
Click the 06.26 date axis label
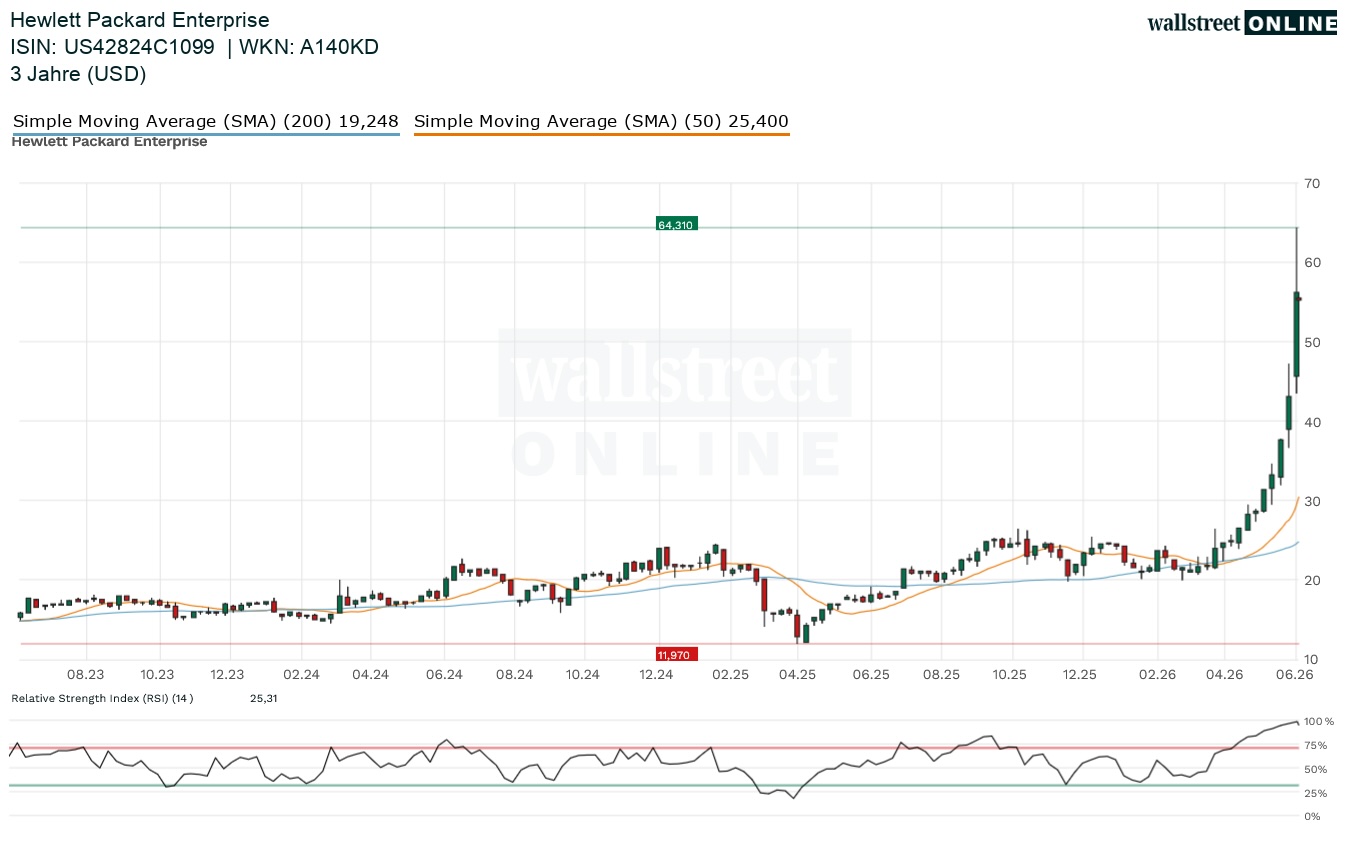pos(1296,675)
